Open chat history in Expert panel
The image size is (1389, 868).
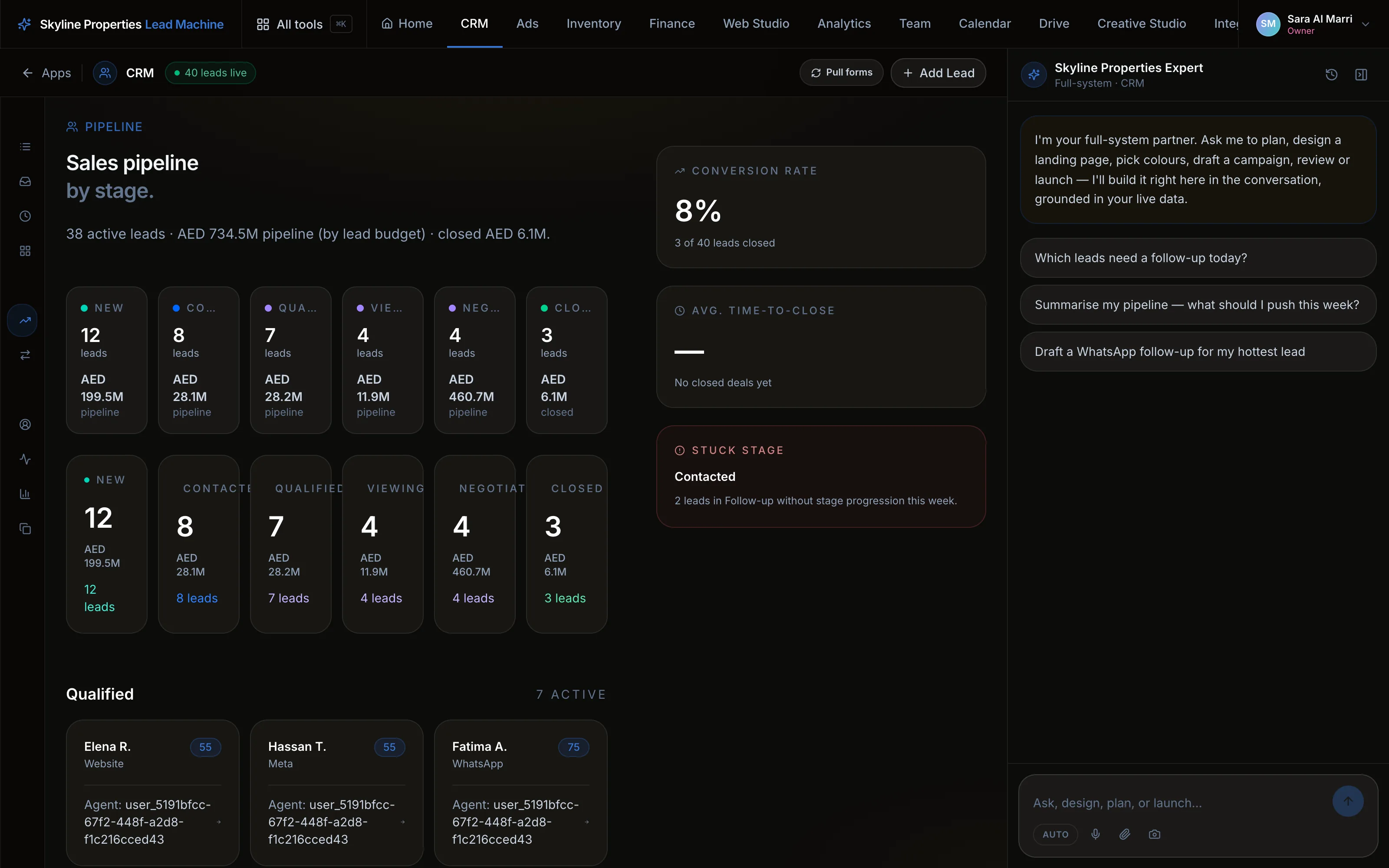(1332, 75)
